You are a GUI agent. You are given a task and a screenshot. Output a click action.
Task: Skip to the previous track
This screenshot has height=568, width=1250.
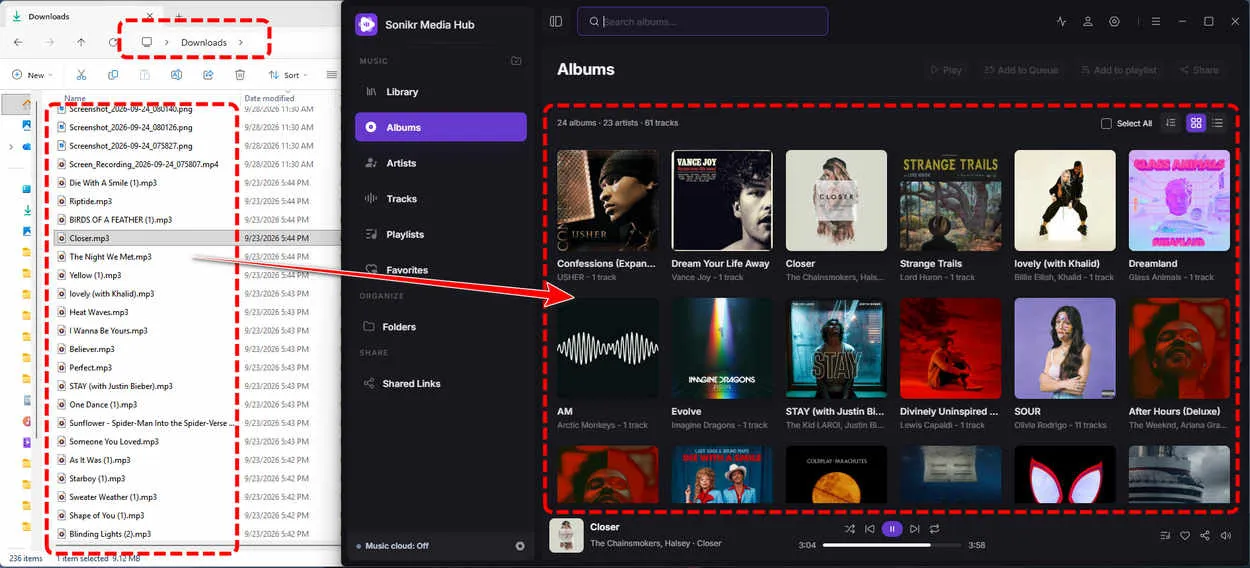(x=870, y=528)
